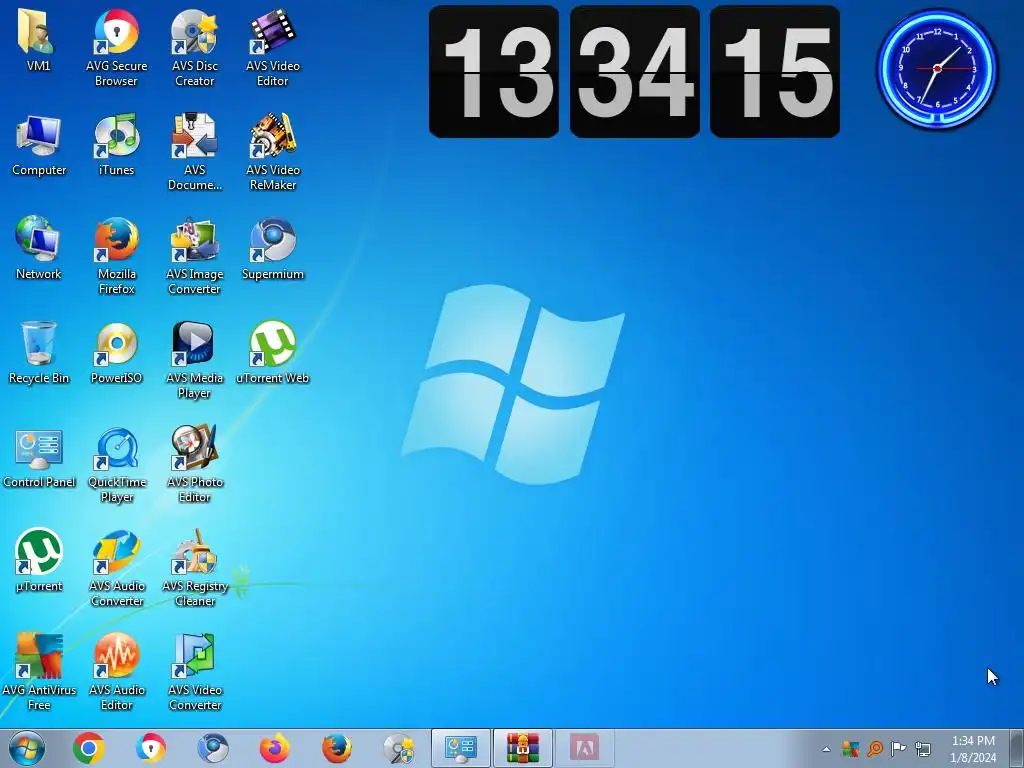The image size is (1024, 768).
Task: Open Action Center flag tray icon
Action: coord(899,748)
